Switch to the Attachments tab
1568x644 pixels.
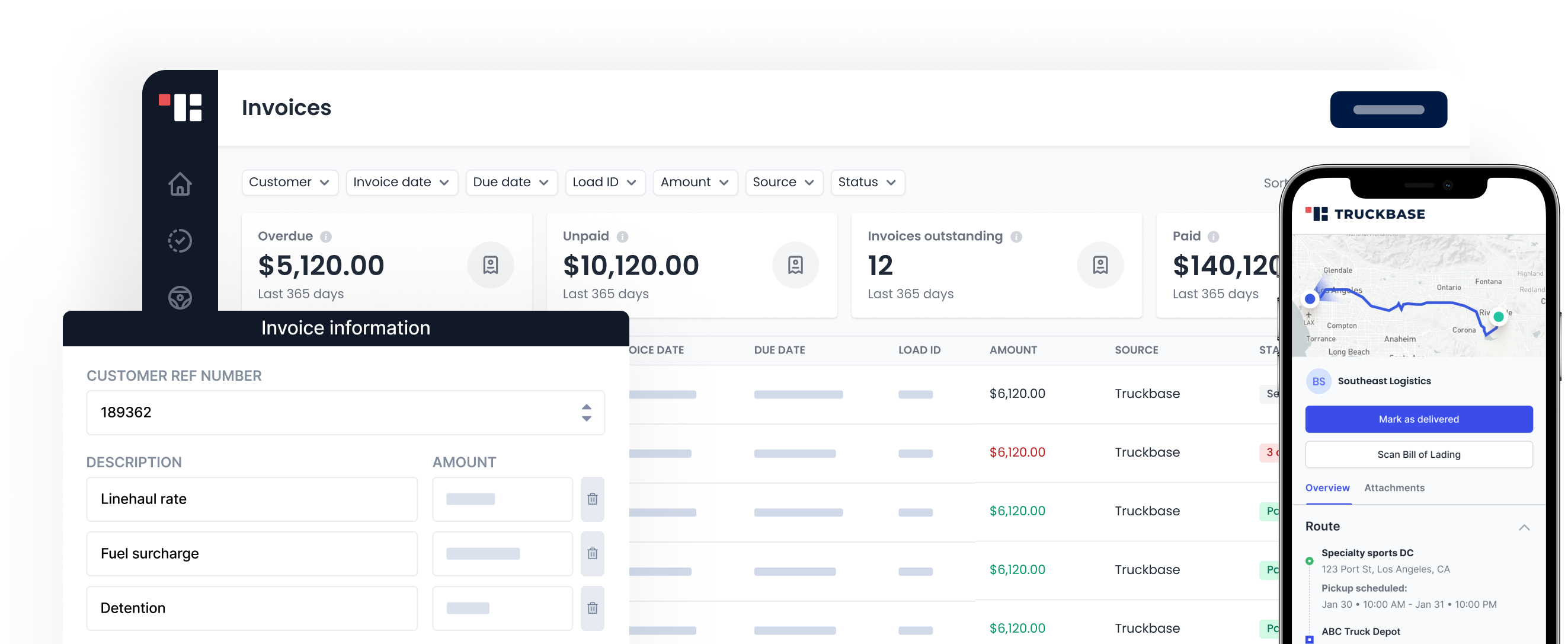1394,487
